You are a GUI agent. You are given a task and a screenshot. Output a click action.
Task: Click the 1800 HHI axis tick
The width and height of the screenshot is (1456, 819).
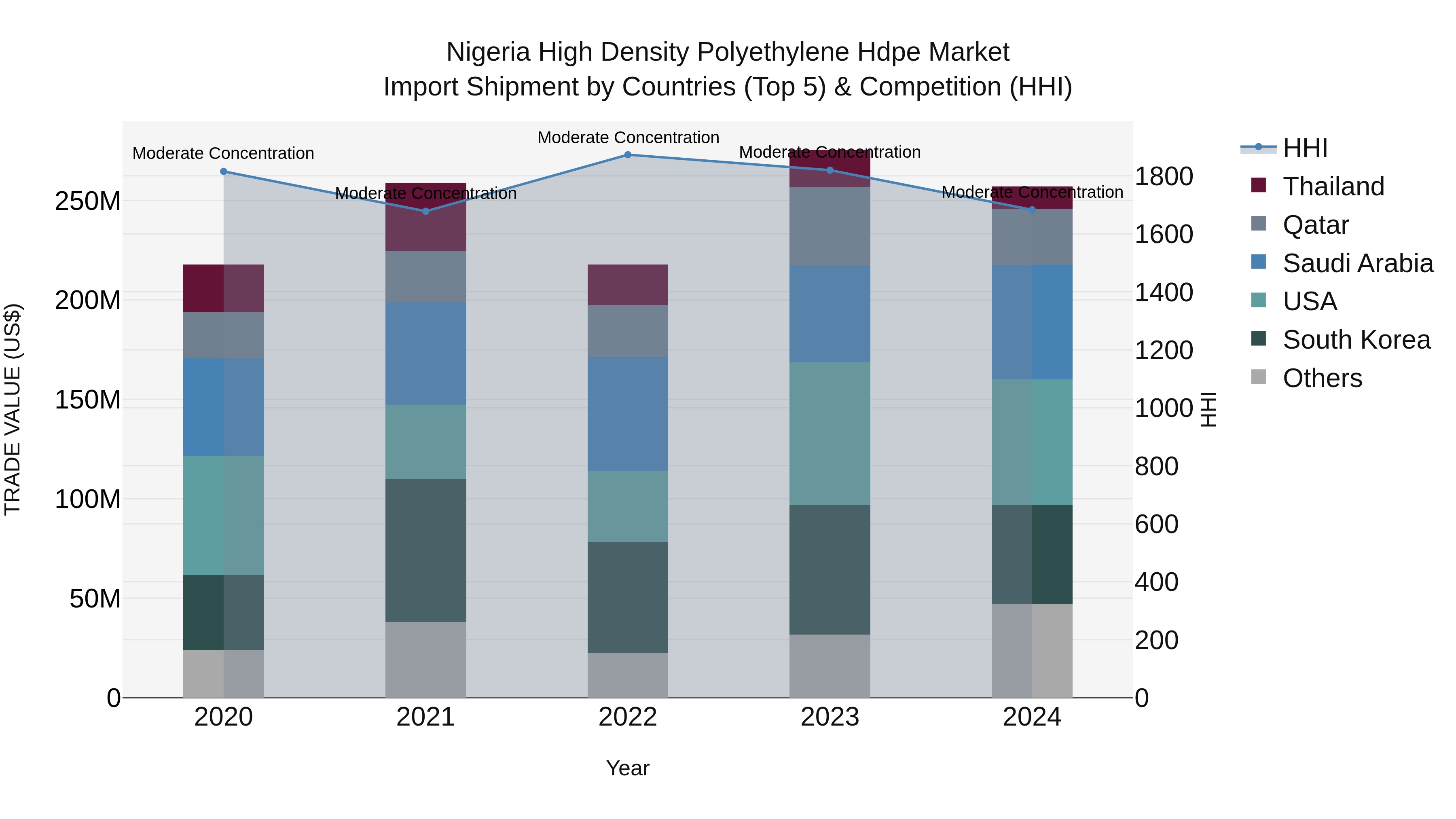tap(1164, 176)
